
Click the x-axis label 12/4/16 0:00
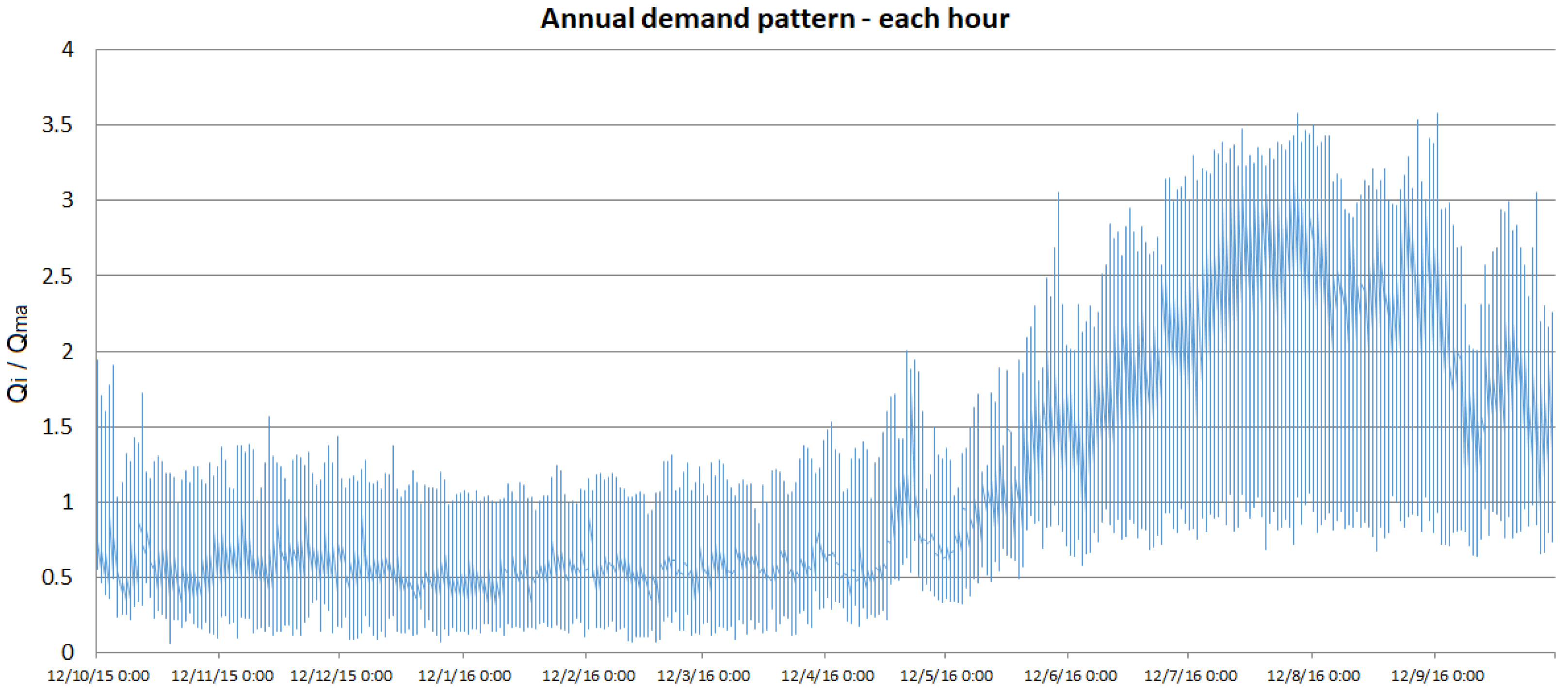coord(828,676)
